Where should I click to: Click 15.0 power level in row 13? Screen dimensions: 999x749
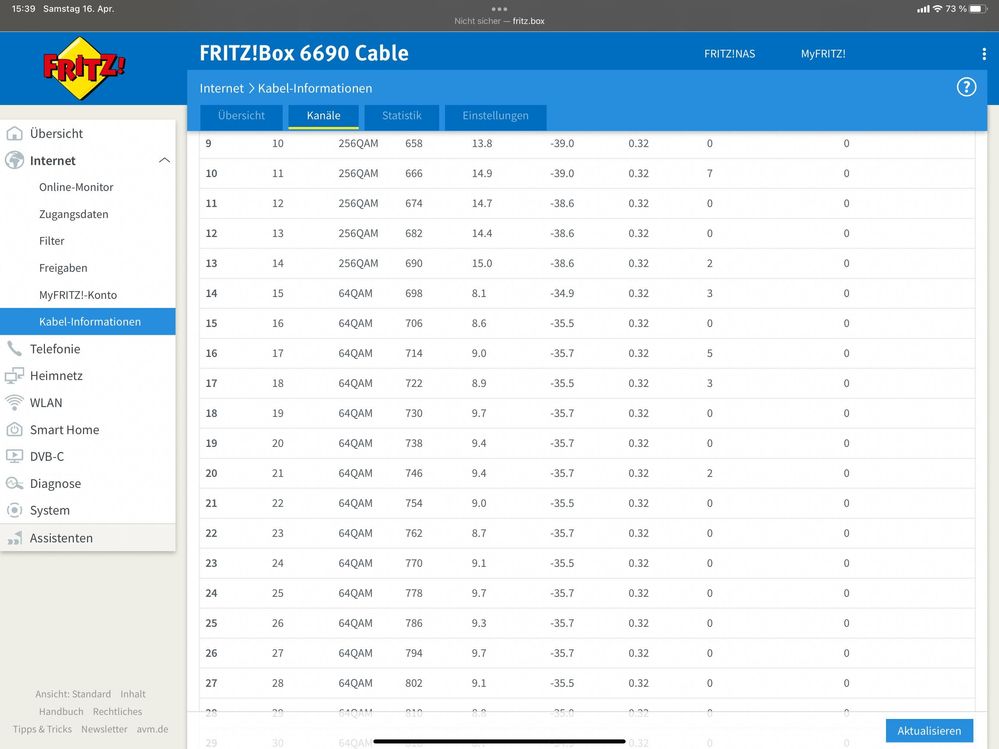point(482,264)
